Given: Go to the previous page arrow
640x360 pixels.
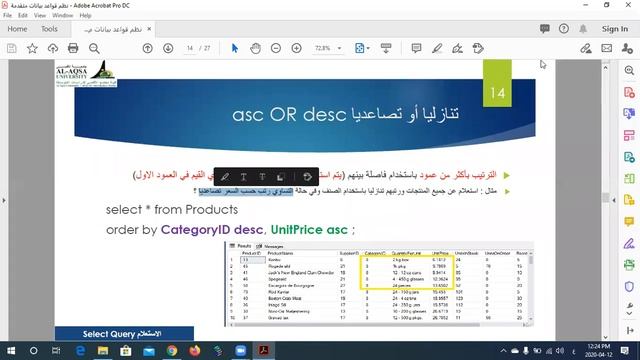Looking at the screenshot, I should [x=148, y=49].
